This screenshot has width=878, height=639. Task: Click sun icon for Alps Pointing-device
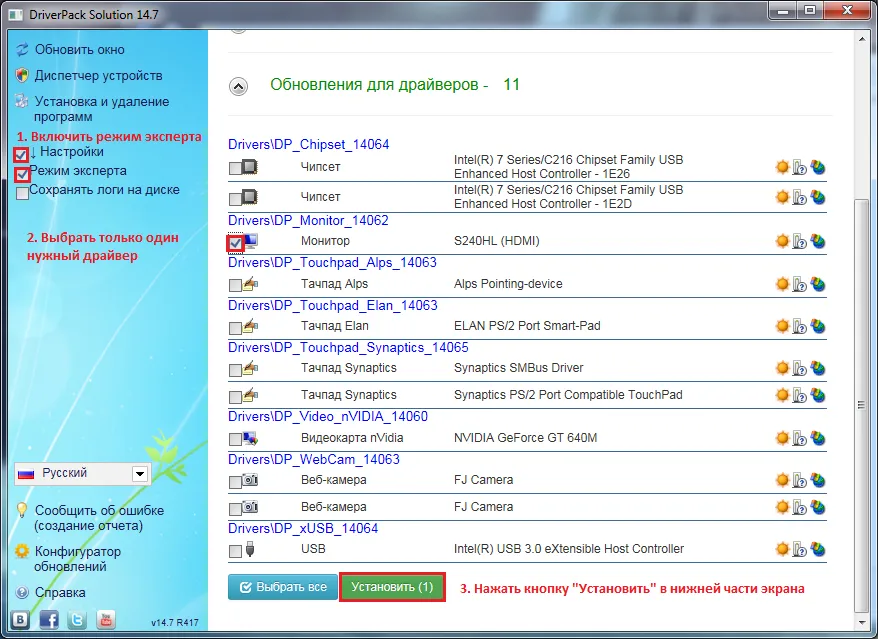click(x=782, y=284)
